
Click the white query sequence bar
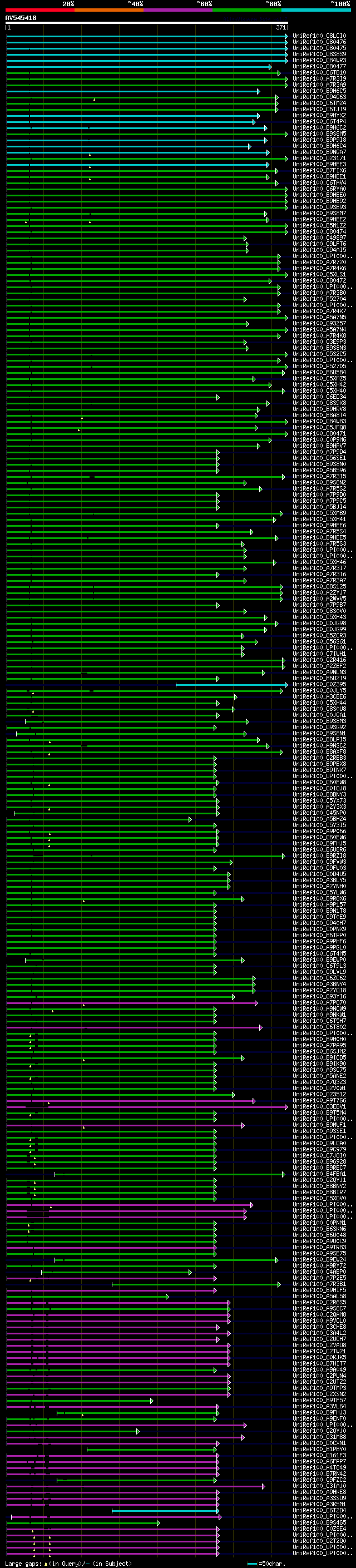pyautogui.click(x=147, y=23)
